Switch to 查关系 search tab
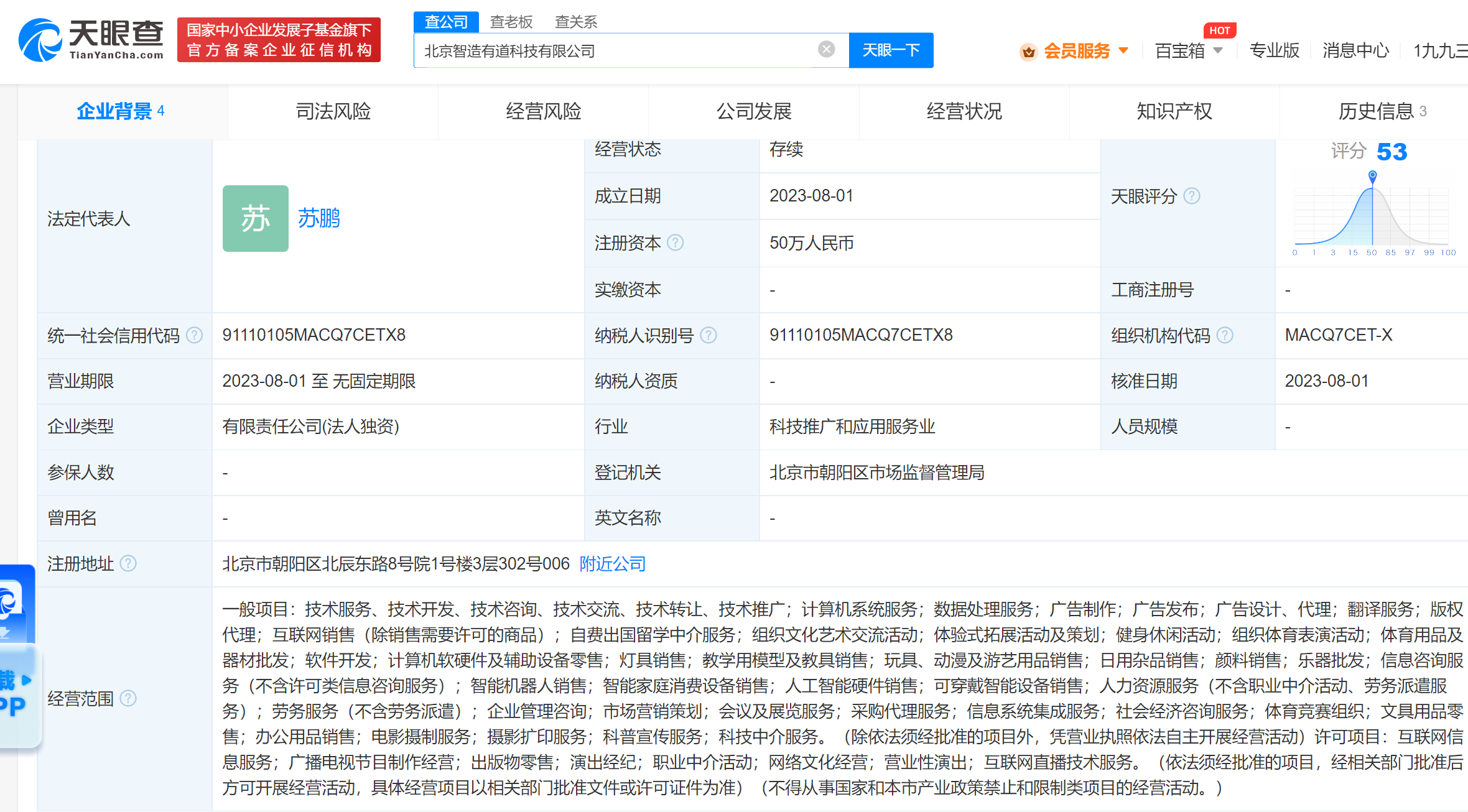The height and width of the screenshot is (812, 1468). click(x=575, y=22)
